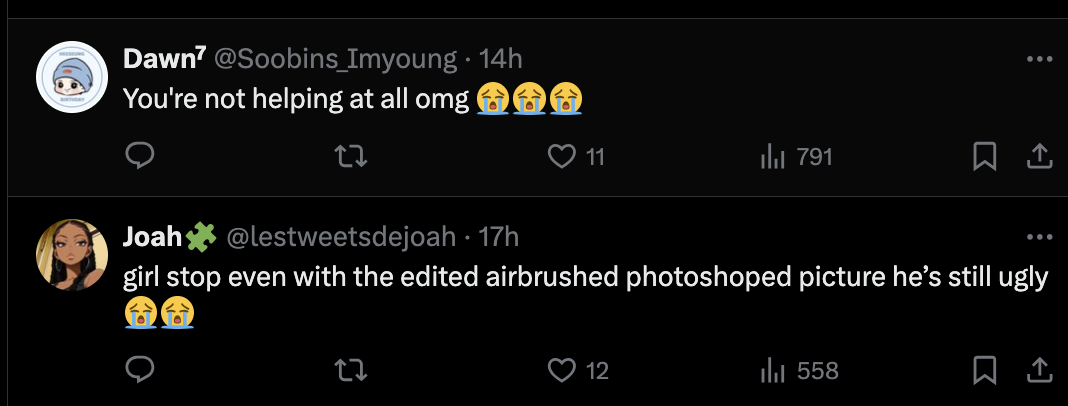Visit @lestweetsdejoah handle link
The width and height of the screenshot is (1068, 406).
[343, 237]
